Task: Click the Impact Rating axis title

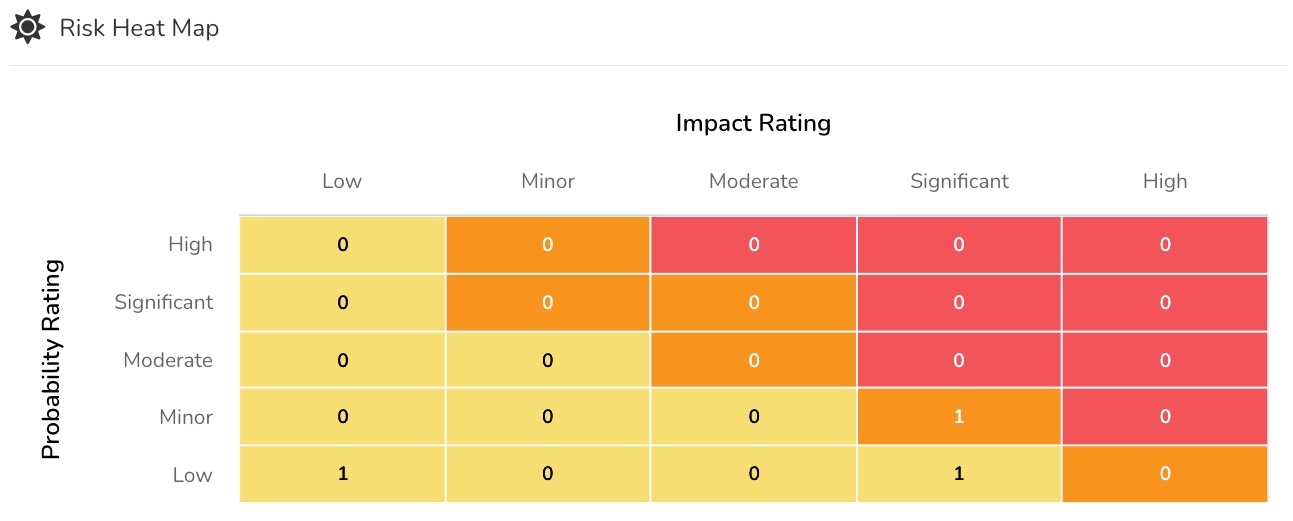Action: click(754, 123)
